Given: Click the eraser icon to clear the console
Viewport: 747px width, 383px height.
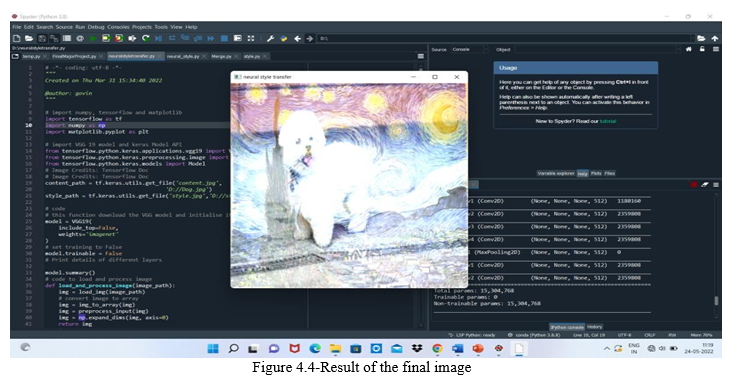Looking at the screenshot, I should pos(705,184).
